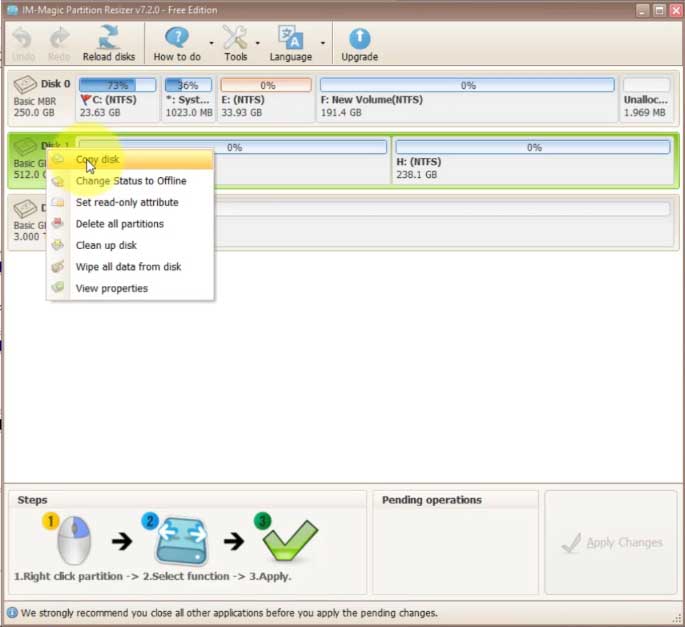Open the Tools wrench icon
Image resolution: width=685 pixels, height=627 pixels.
click(x=235, y=38)
